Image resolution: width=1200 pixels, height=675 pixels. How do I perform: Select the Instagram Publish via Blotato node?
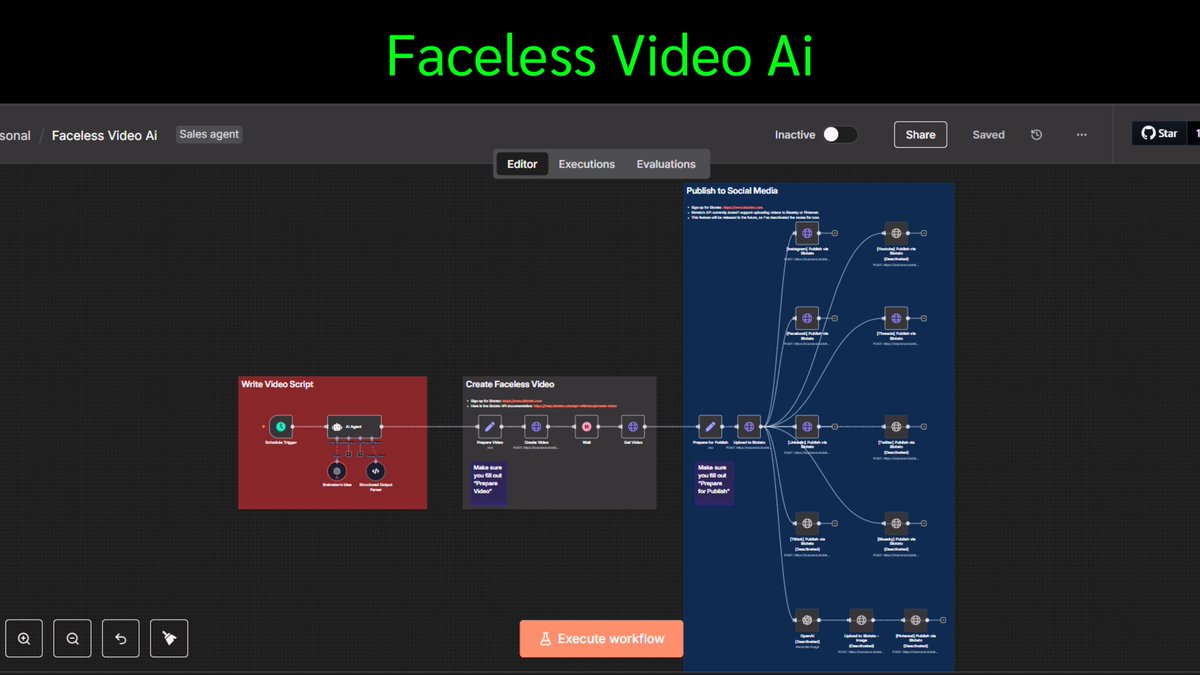coord(807,233)
